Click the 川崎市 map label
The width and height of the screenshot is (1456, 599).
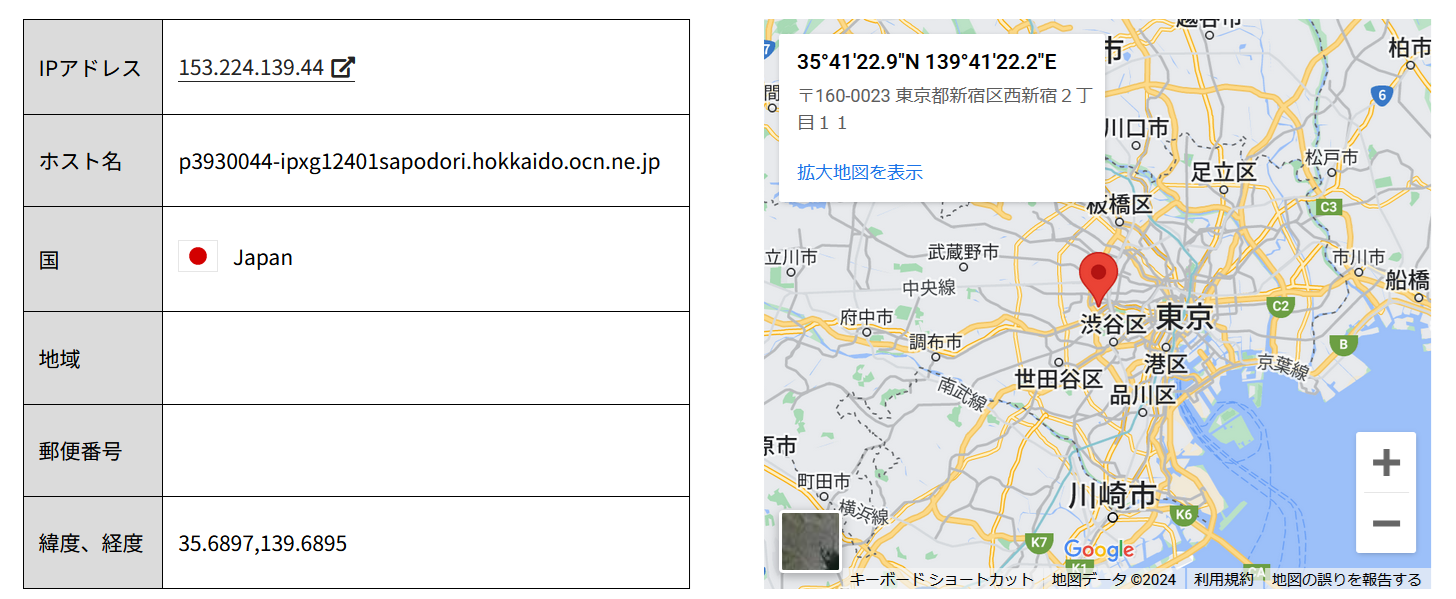pos(1113,495)
